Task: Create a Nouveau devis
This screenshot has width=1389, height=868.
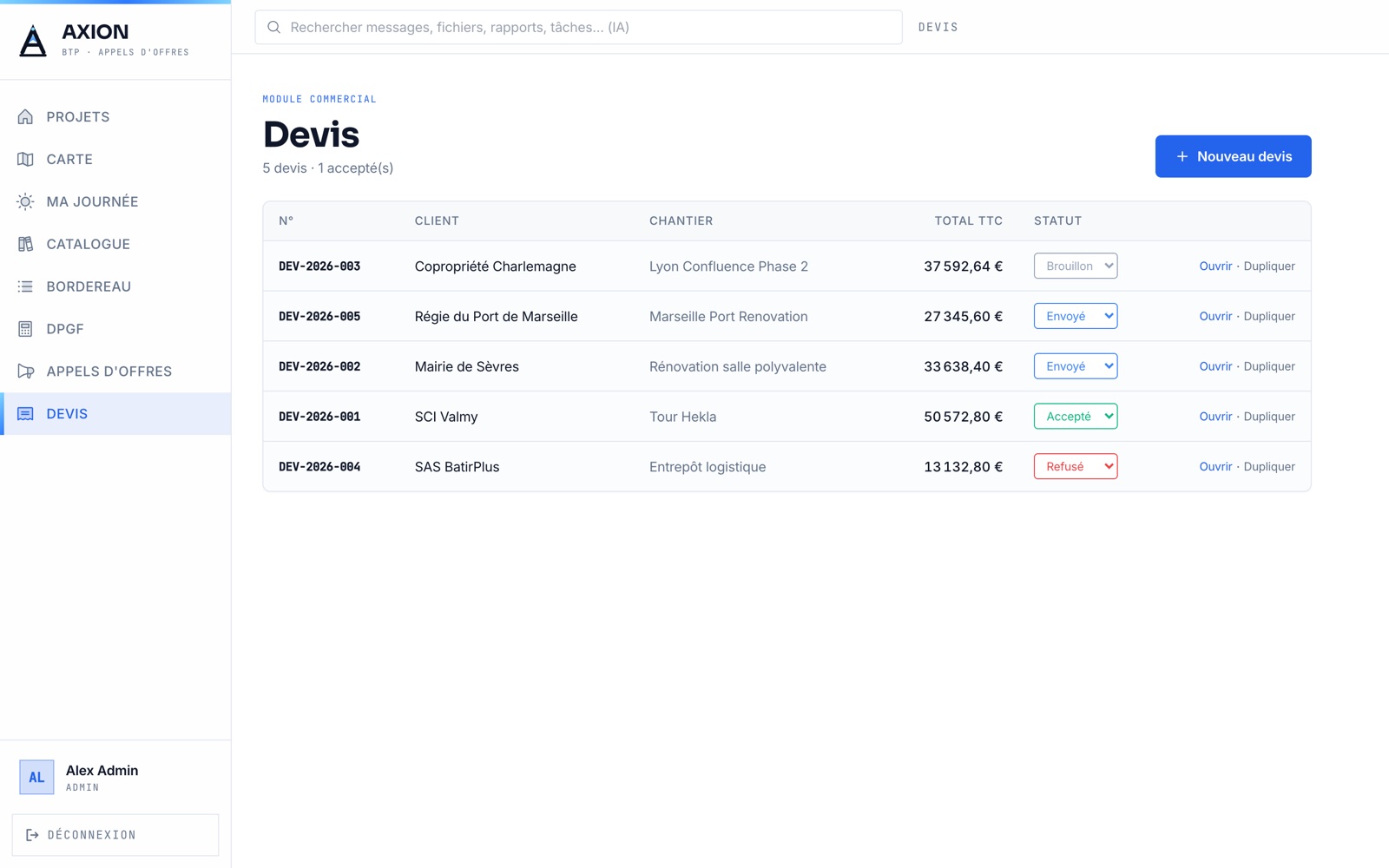Action: [1233, 156]
